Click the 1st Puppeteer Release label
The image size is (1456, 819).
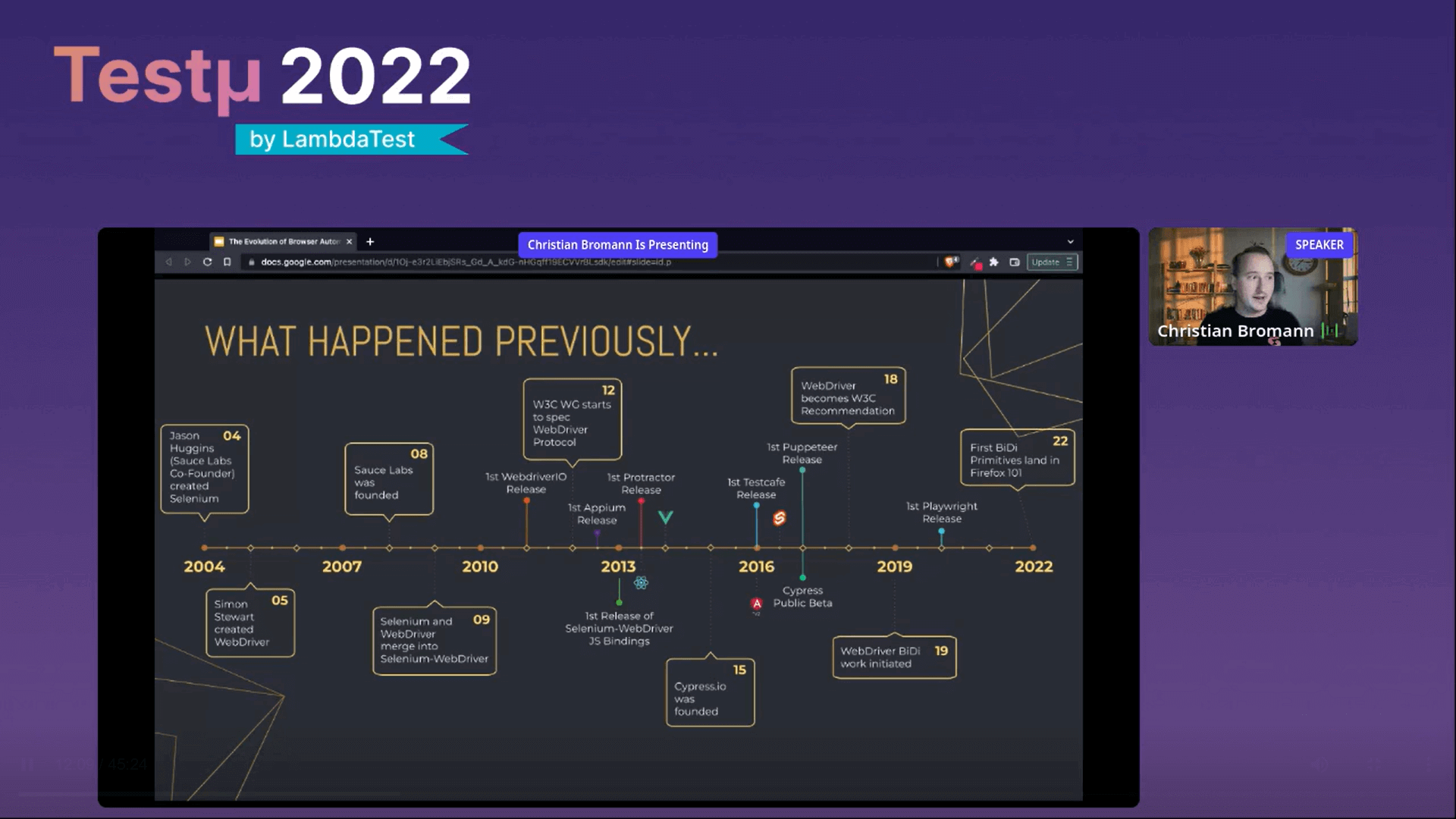click(802, 453)
